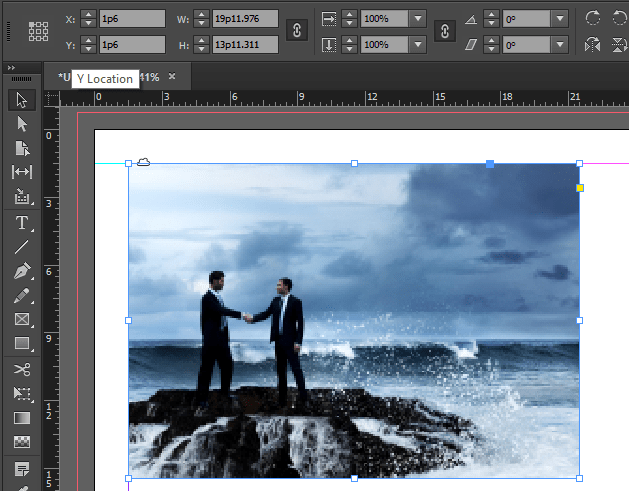Toggle constrain proportions for width and height
Viewport: 629px width, 491px height.
[x=297, y=30]
